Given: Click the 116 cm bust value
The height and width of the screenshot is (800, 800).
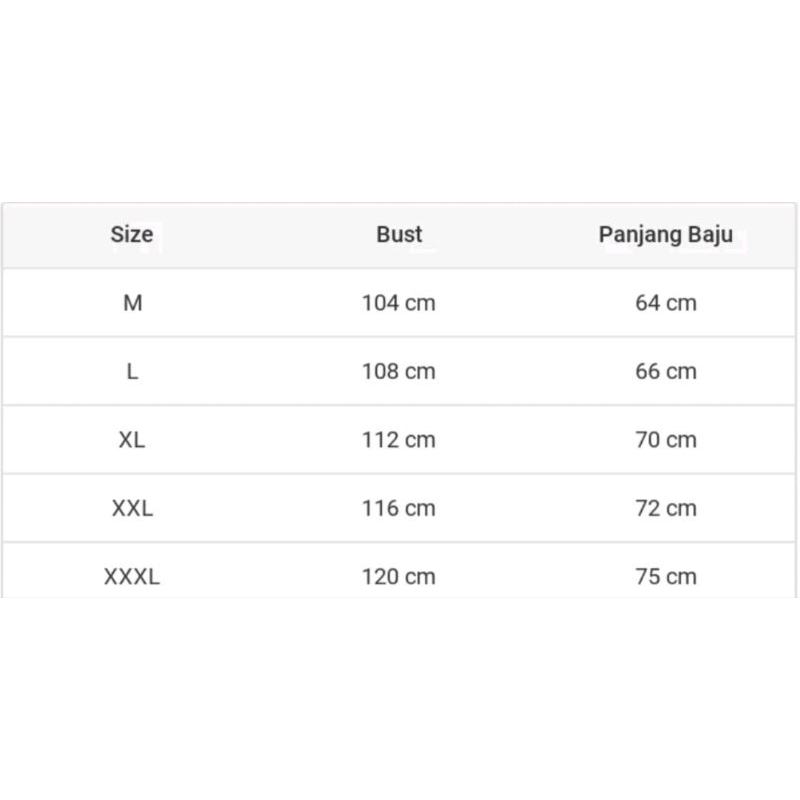Looking at the screenshot, I should pyautogui.click(x=399, y=508).
